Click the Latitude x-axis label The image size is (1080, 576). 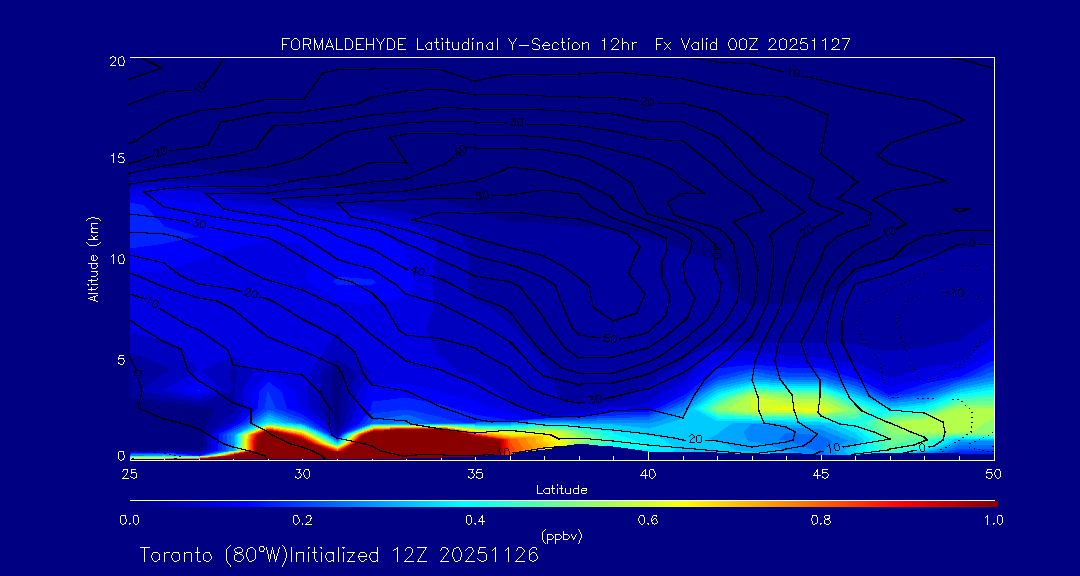[559, 490]
